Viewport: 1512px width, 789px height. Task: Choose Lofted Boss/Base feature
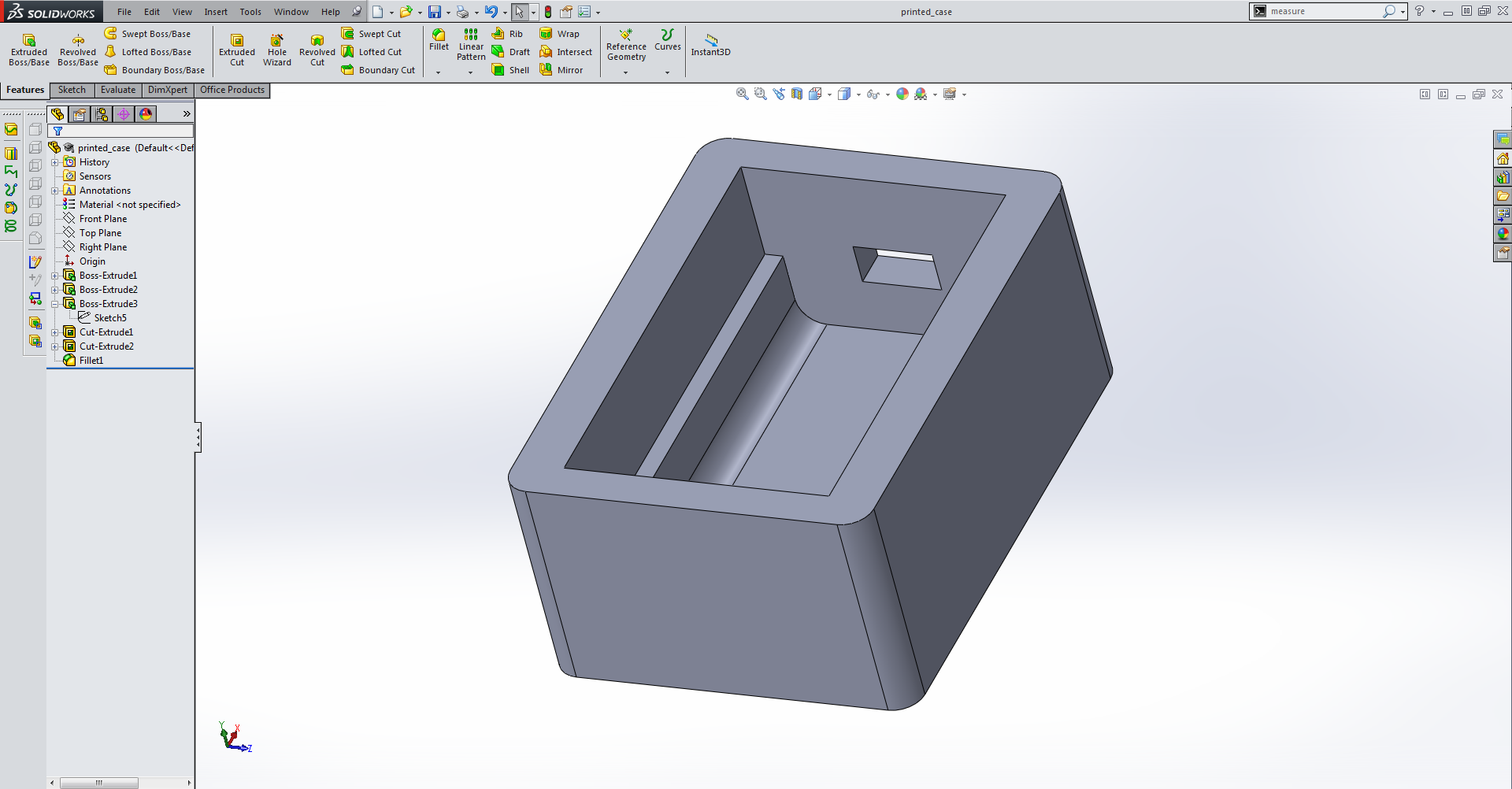click(x=148, y=52)
